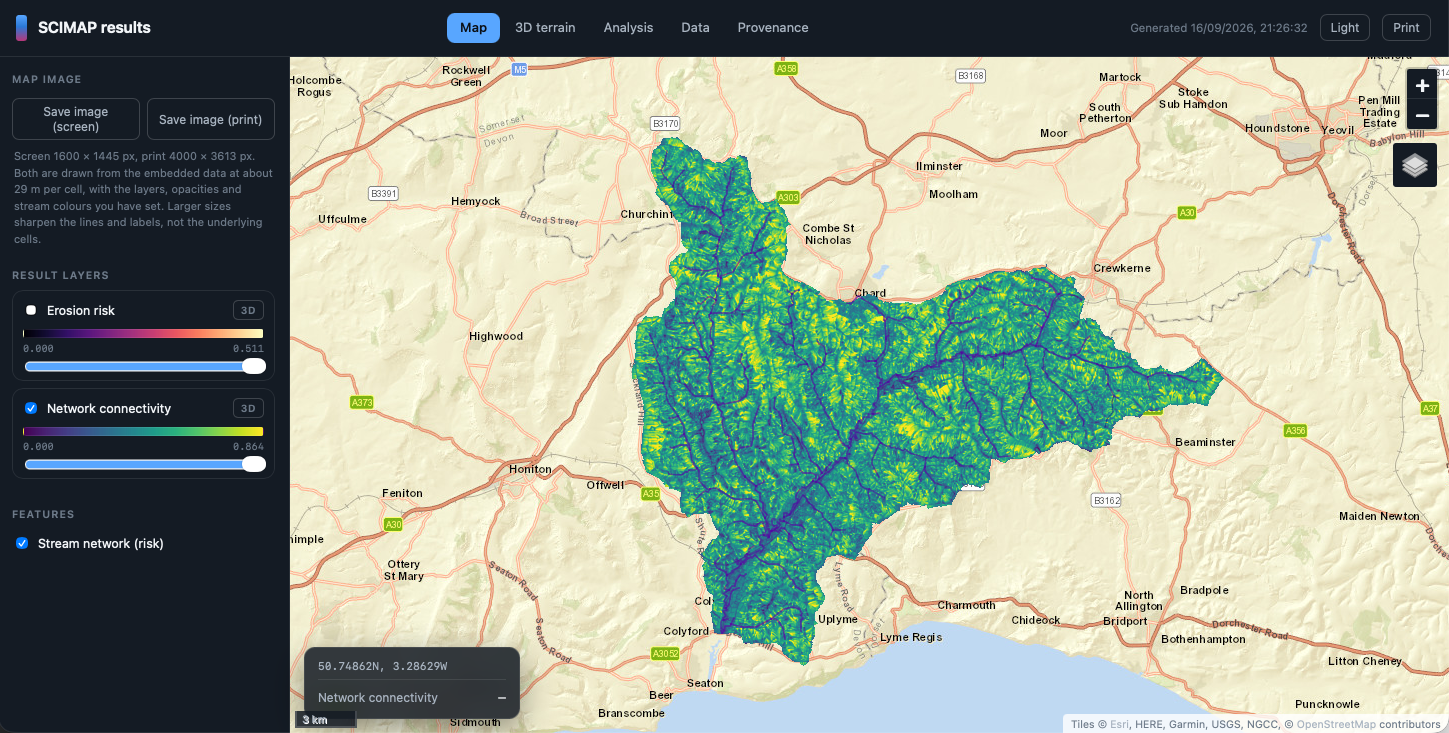Click the A303 road shield
This screenshot has width=1449, height=733.
(789, 198)
